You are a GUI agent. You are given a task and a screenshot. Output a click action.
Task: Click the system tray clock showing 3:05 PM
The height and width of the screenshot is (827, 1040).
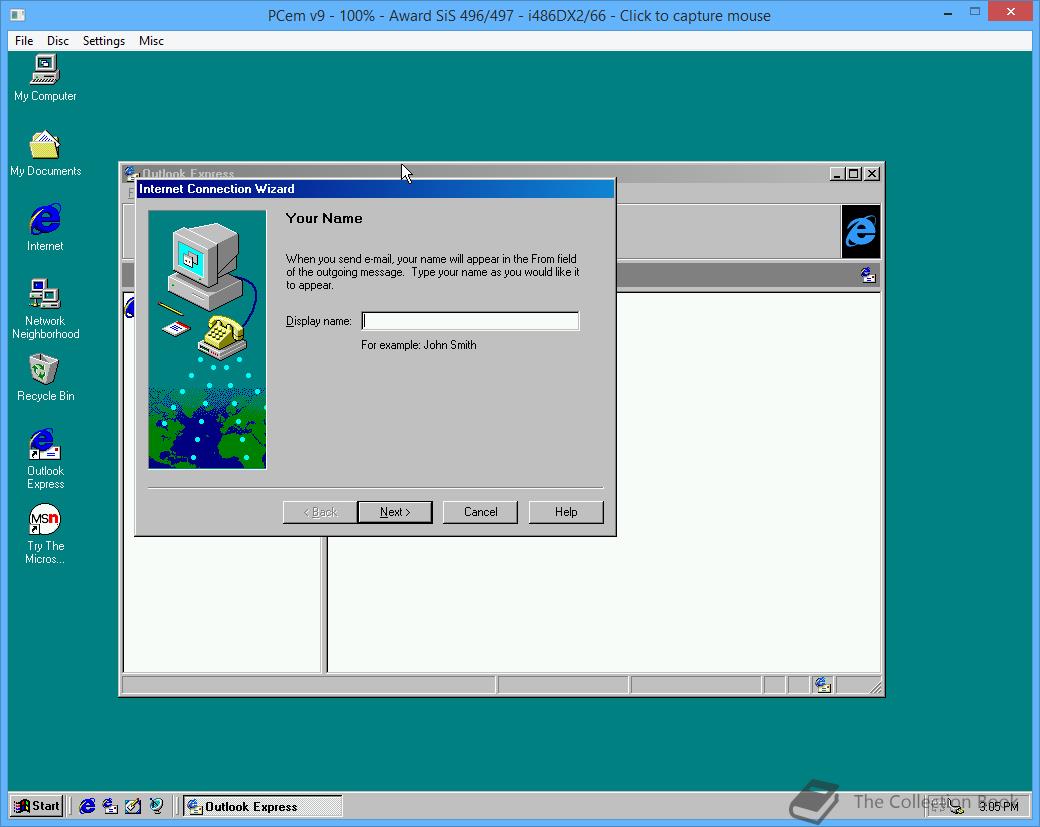point(998,806)
